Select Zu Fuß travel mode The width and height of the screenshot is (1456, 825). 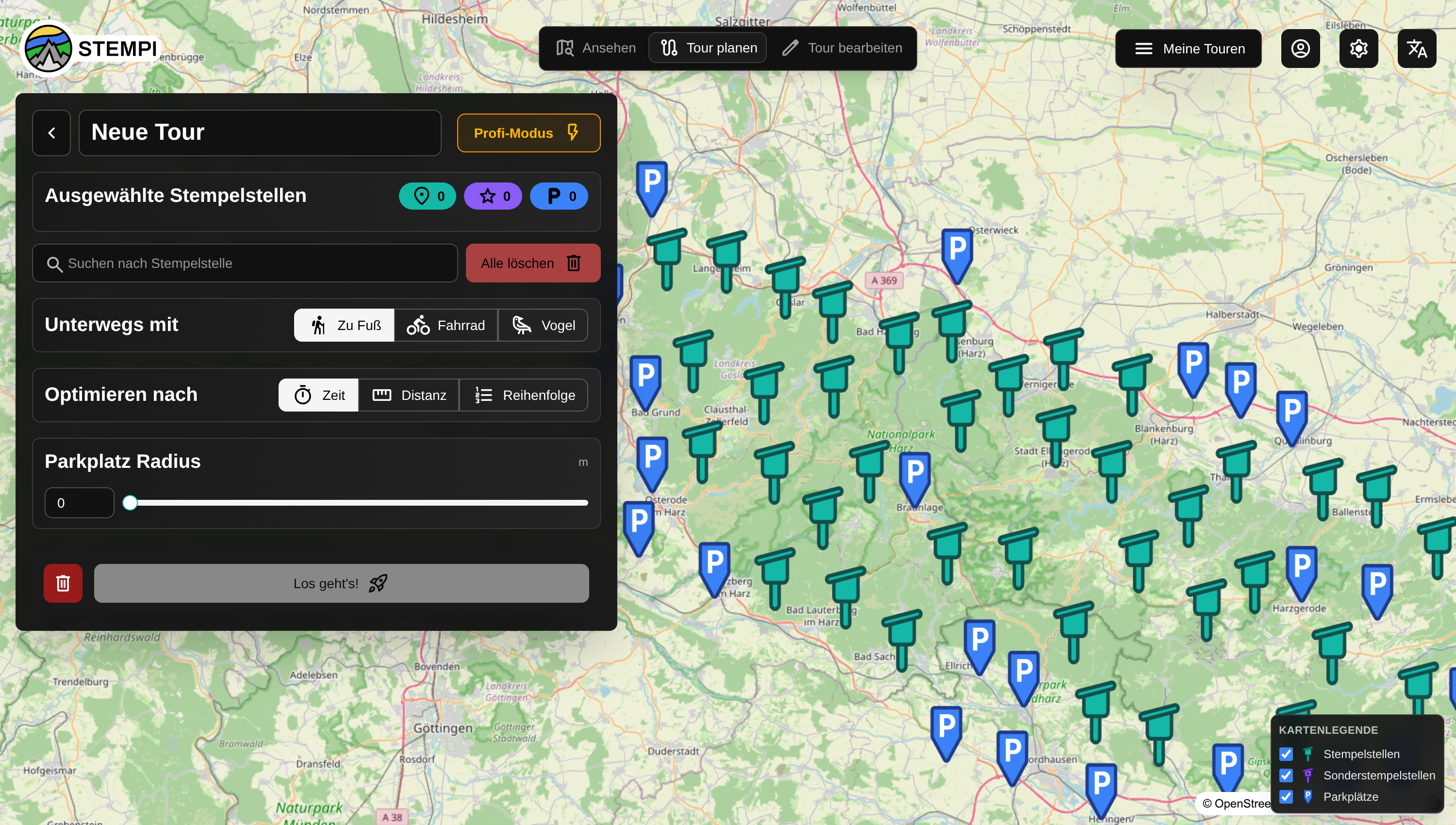pyautogui.click(x=345, y=325)
